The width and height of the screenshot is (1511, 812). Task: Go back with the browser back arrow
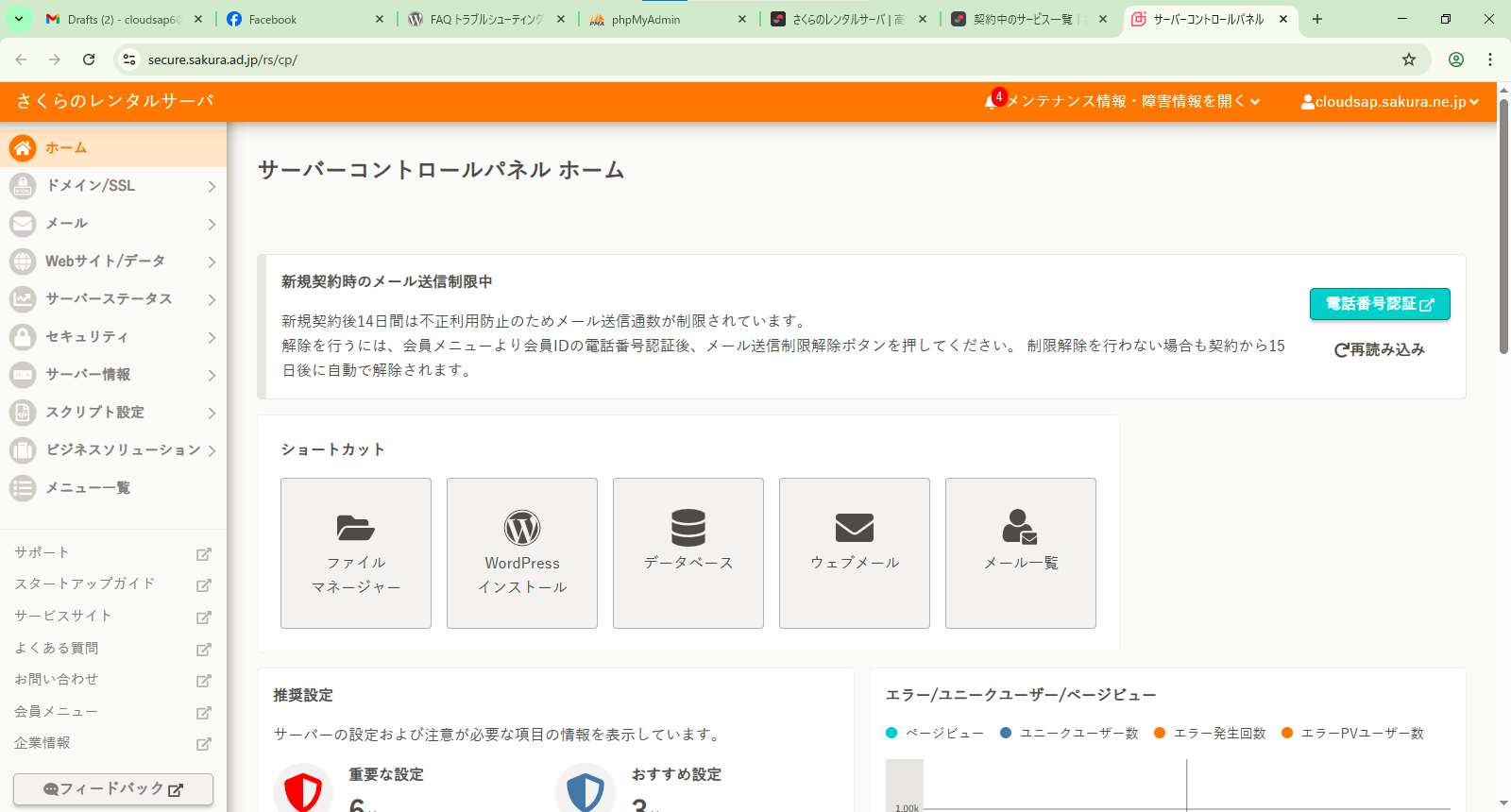(x=21, y=59)
